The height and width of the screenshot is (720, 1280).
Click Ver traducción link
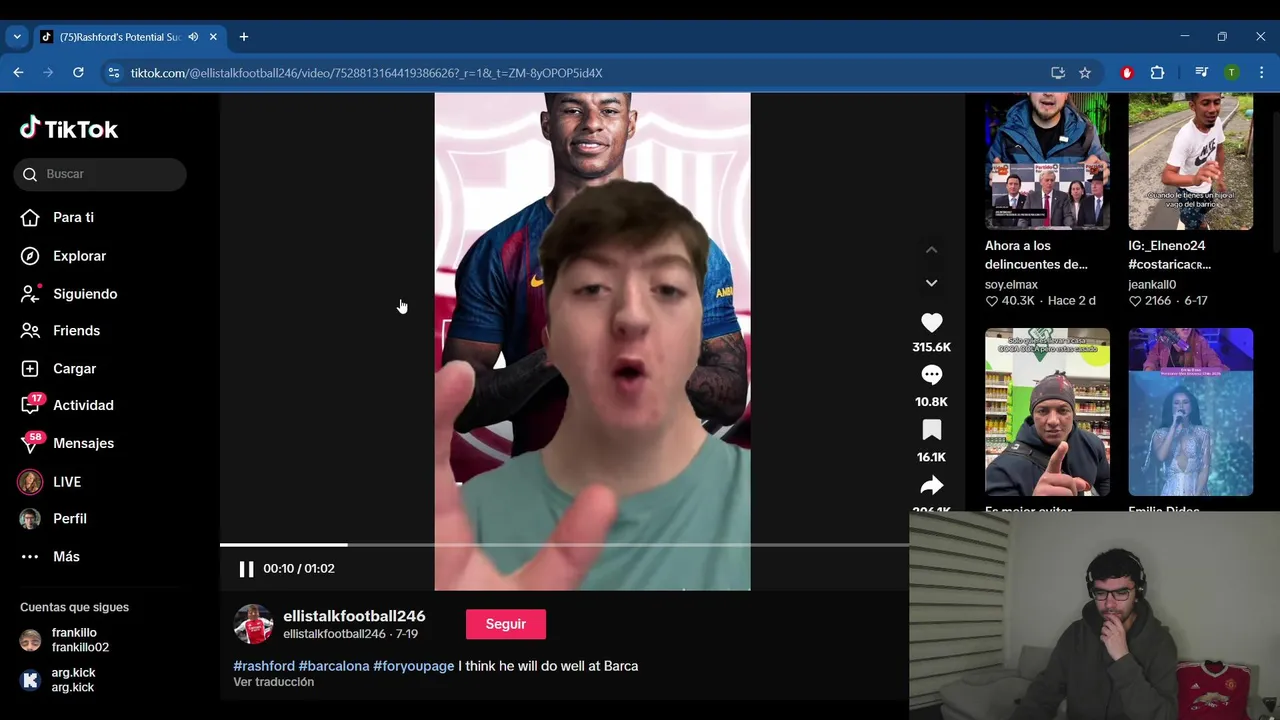(x=273, y=682)
